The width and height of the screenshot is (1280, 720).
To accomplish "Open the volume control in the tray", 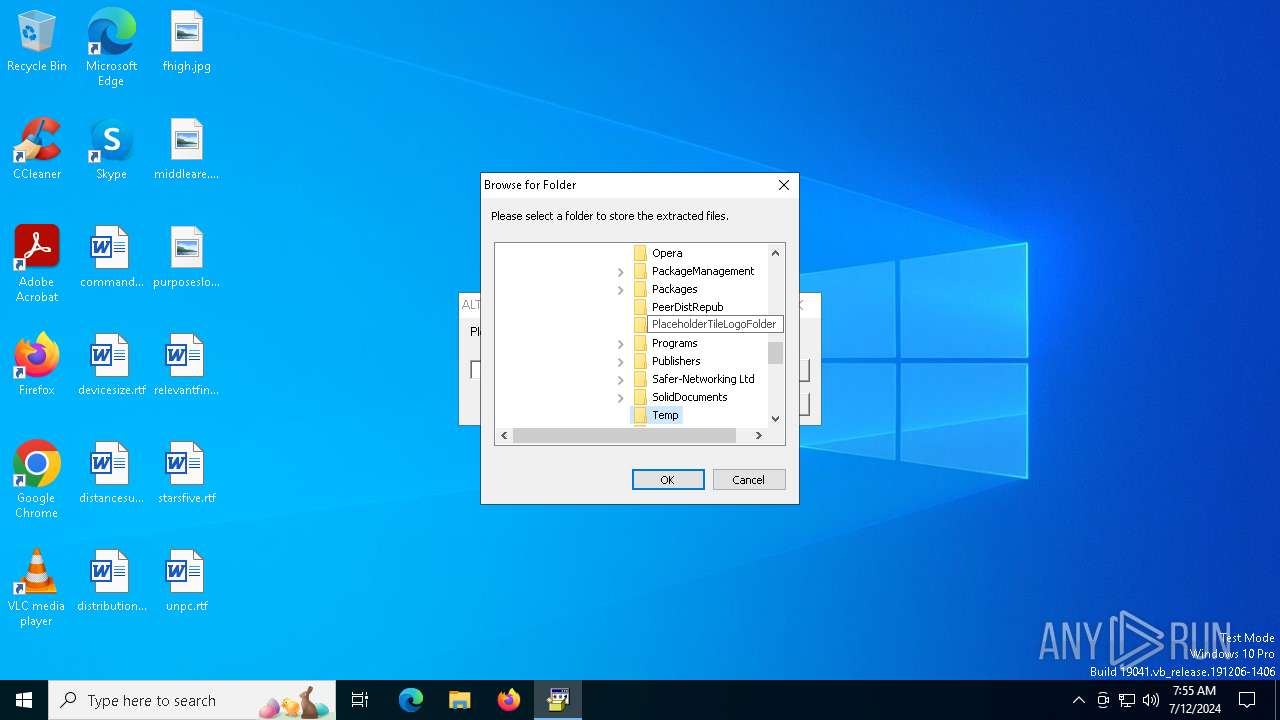I will [x=1151, y=700].
